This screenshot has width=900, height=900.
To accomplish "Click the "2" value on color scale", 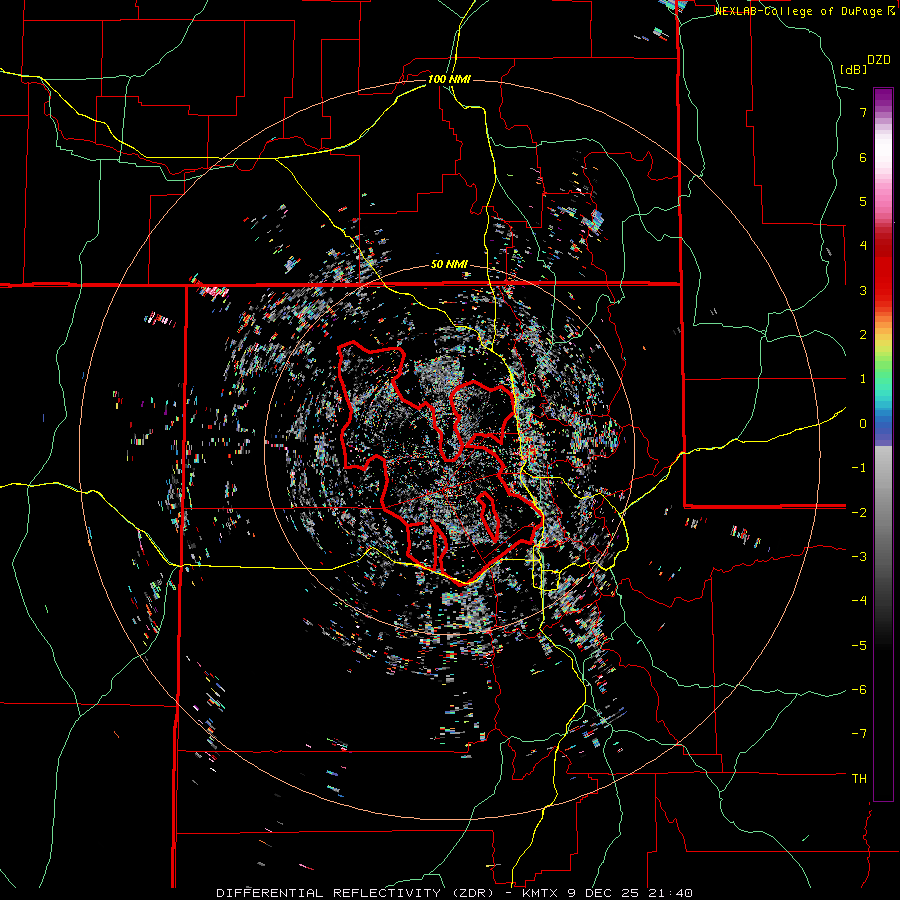I will point(863,335).
